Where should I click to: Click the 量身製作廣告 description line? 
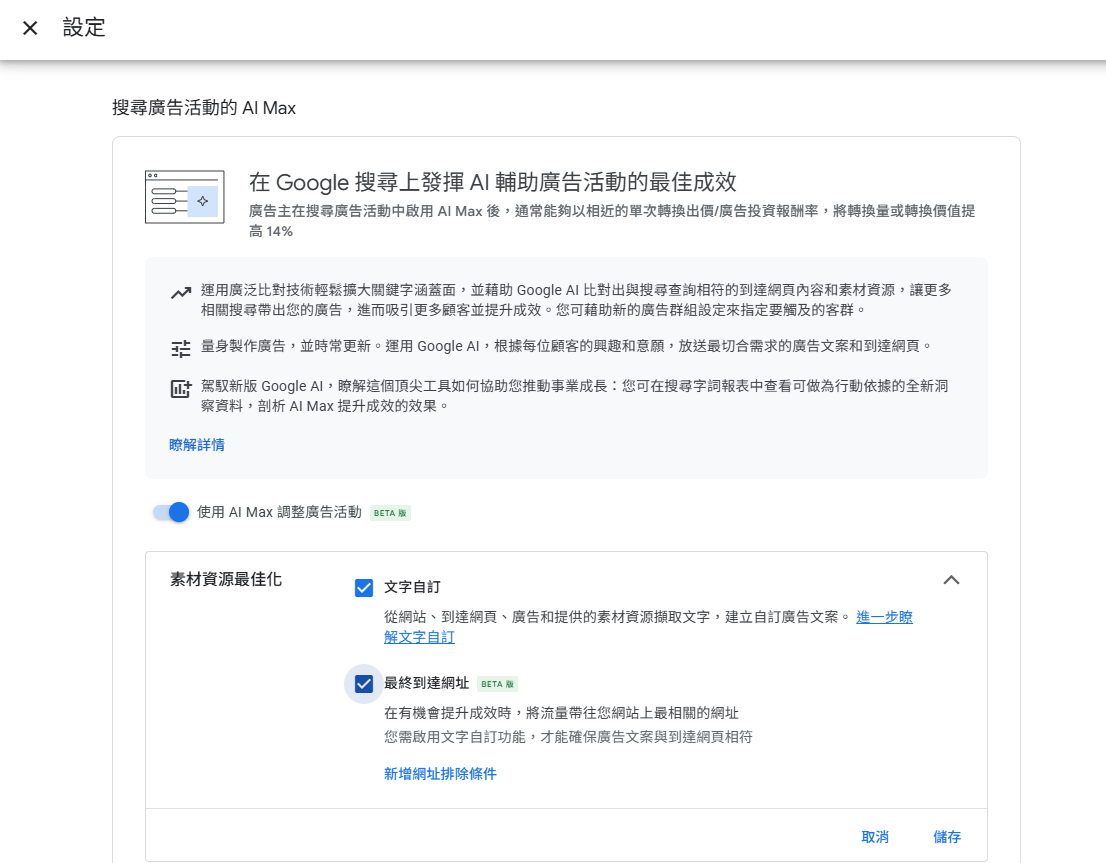tap(567, 346)
